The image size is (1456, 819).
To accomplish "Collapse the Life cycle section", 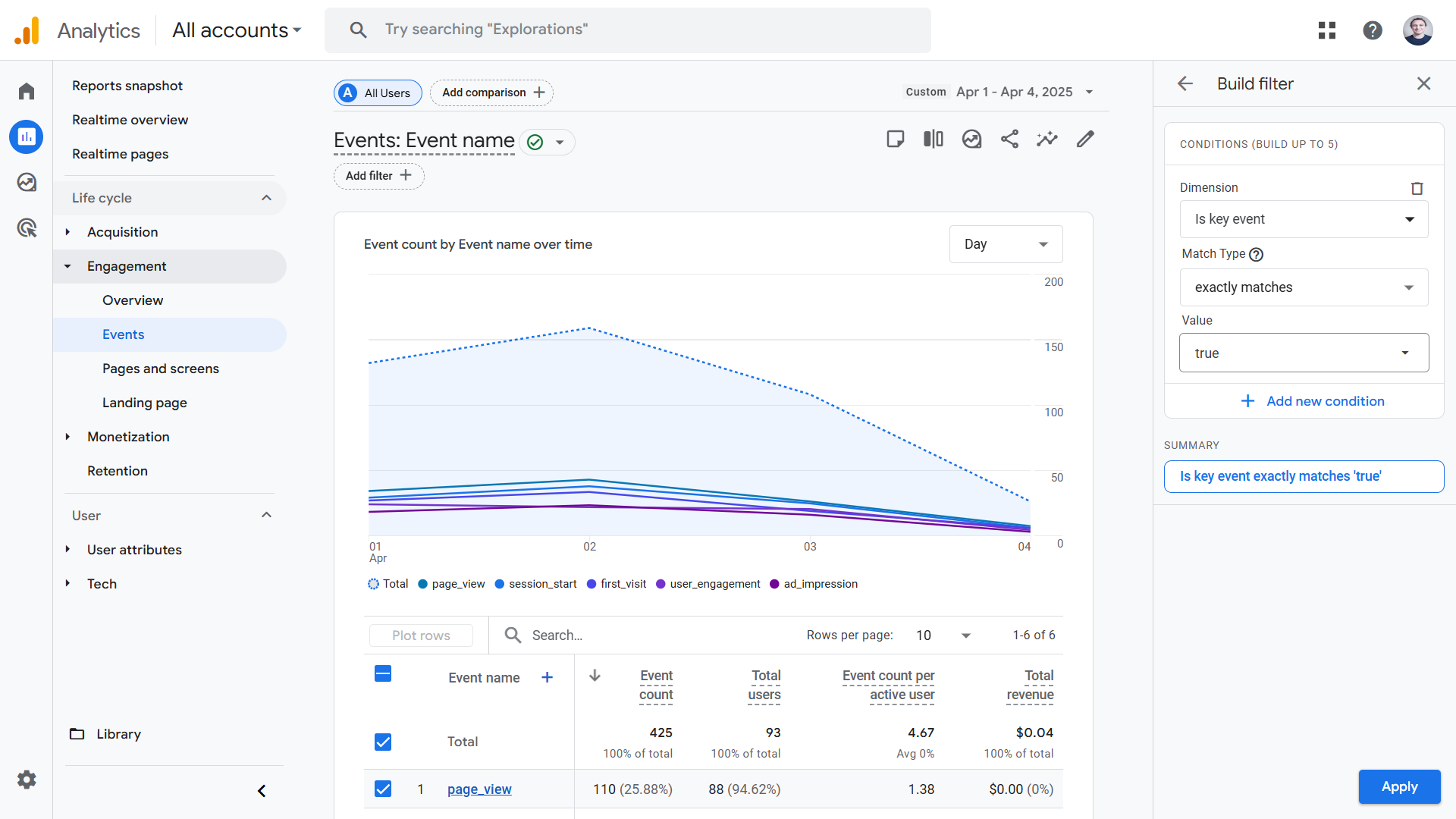I will [266, 198].
